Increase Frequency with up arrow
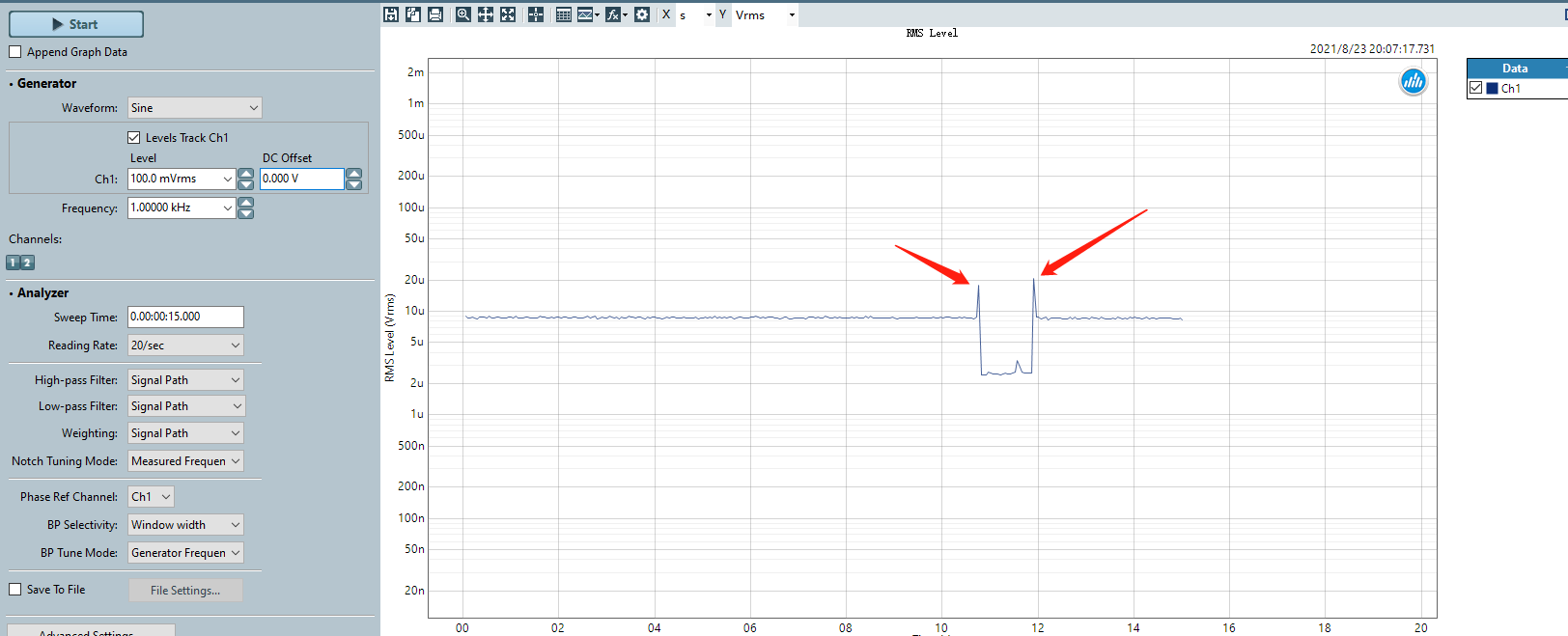 (245, 203)
